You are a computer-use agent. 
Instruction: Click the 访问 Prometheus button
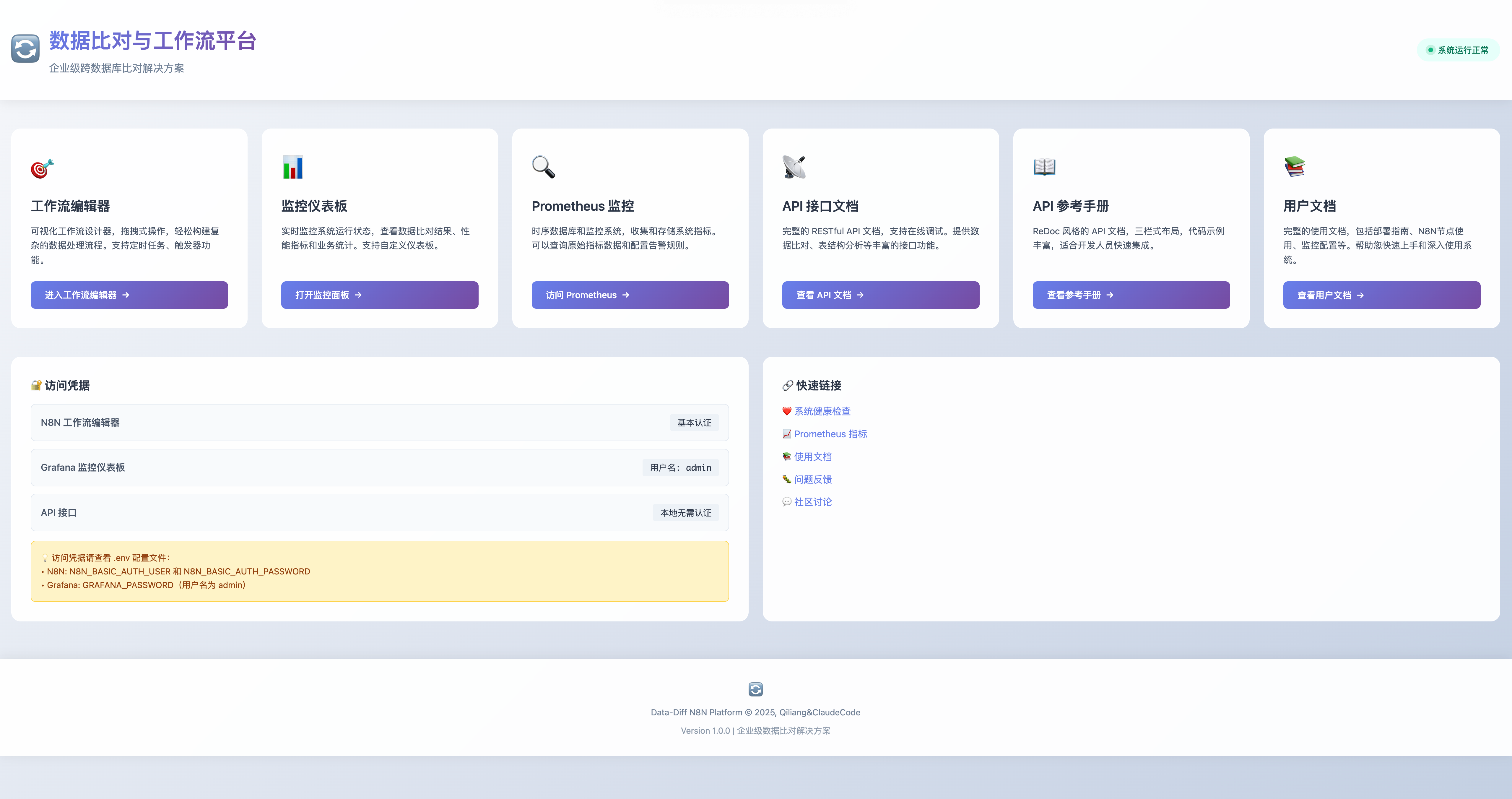pyautogui.click(x=630, y=295)
